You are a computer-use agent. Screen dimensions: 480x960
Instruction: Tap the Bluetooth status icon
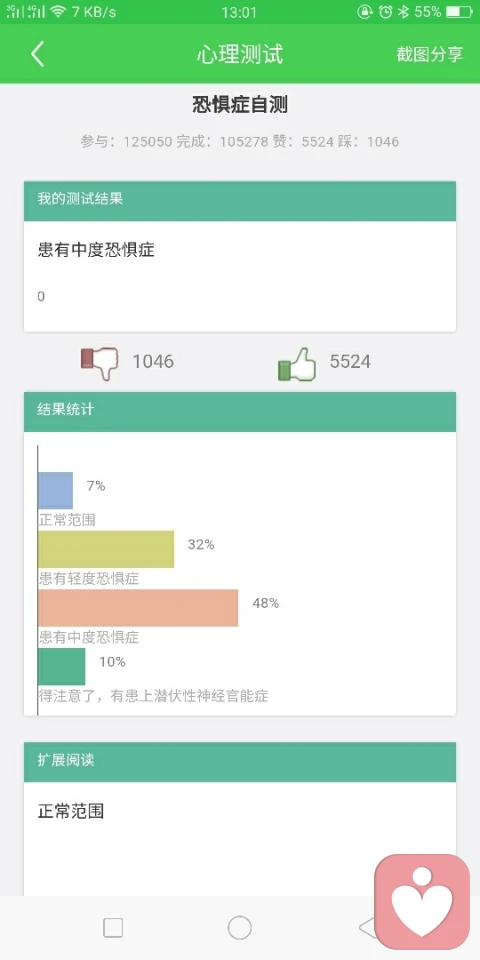[403, 12]
